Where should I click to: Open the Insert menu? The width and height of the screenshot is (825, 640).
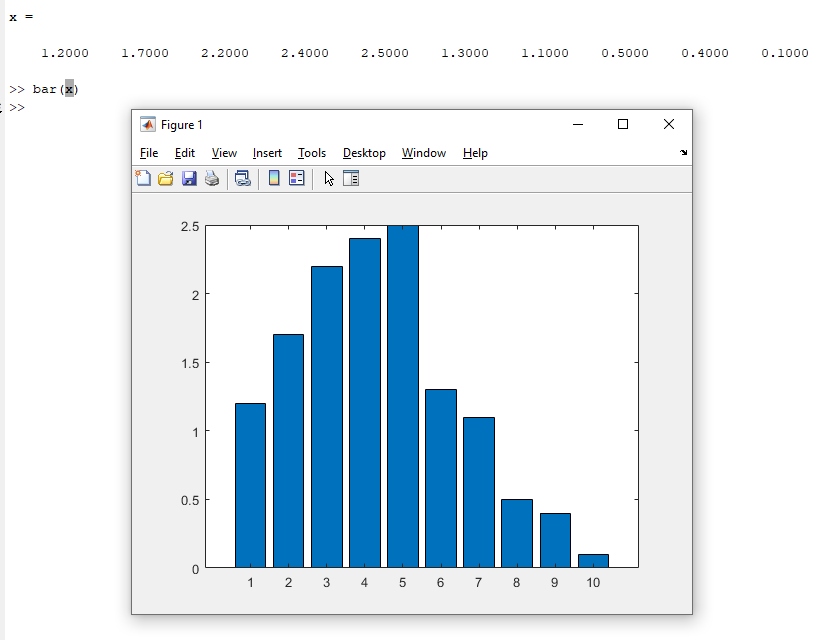[267, 153]
